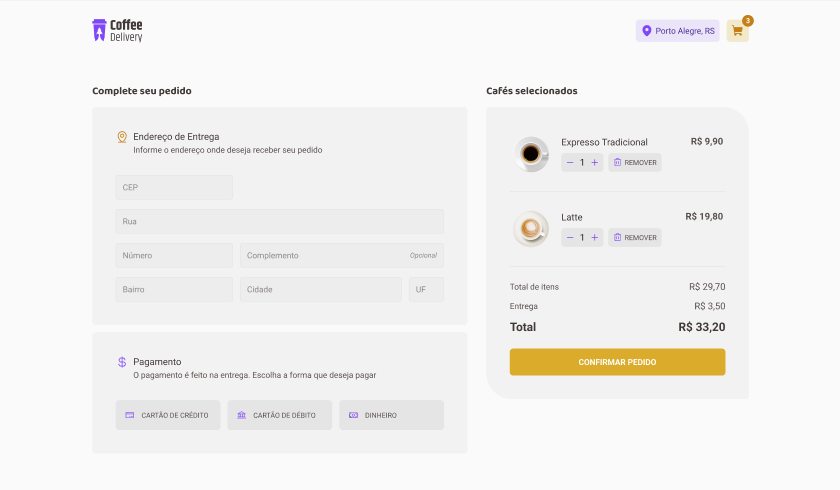Click the Porto Alegre, RS location badge
The height and width of the screenshot is (490, 840).
pyautogui.click(x=678, y=31)
